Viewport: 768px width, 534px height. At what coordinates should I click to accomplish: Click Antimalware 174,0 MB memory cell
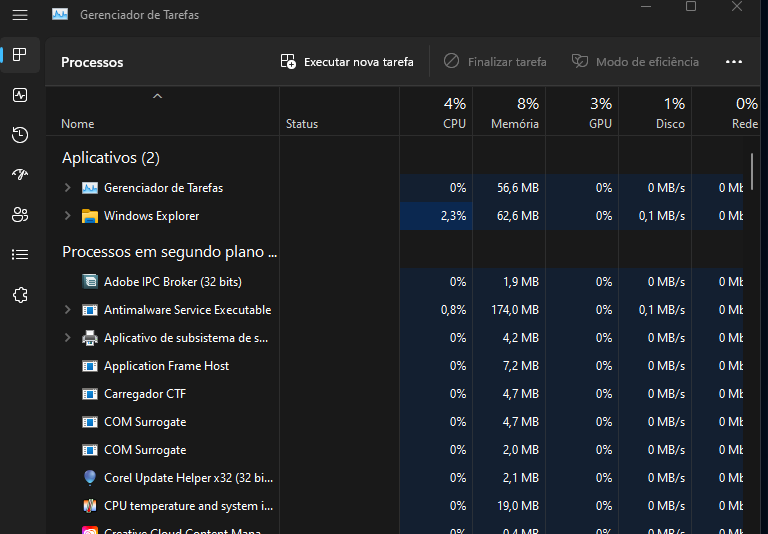click(509, 310)
